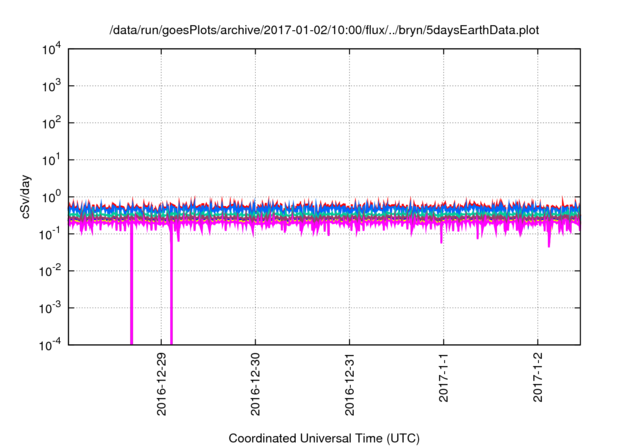
Task: Click the 2016-12-30 date label
Action: point(256,384)
